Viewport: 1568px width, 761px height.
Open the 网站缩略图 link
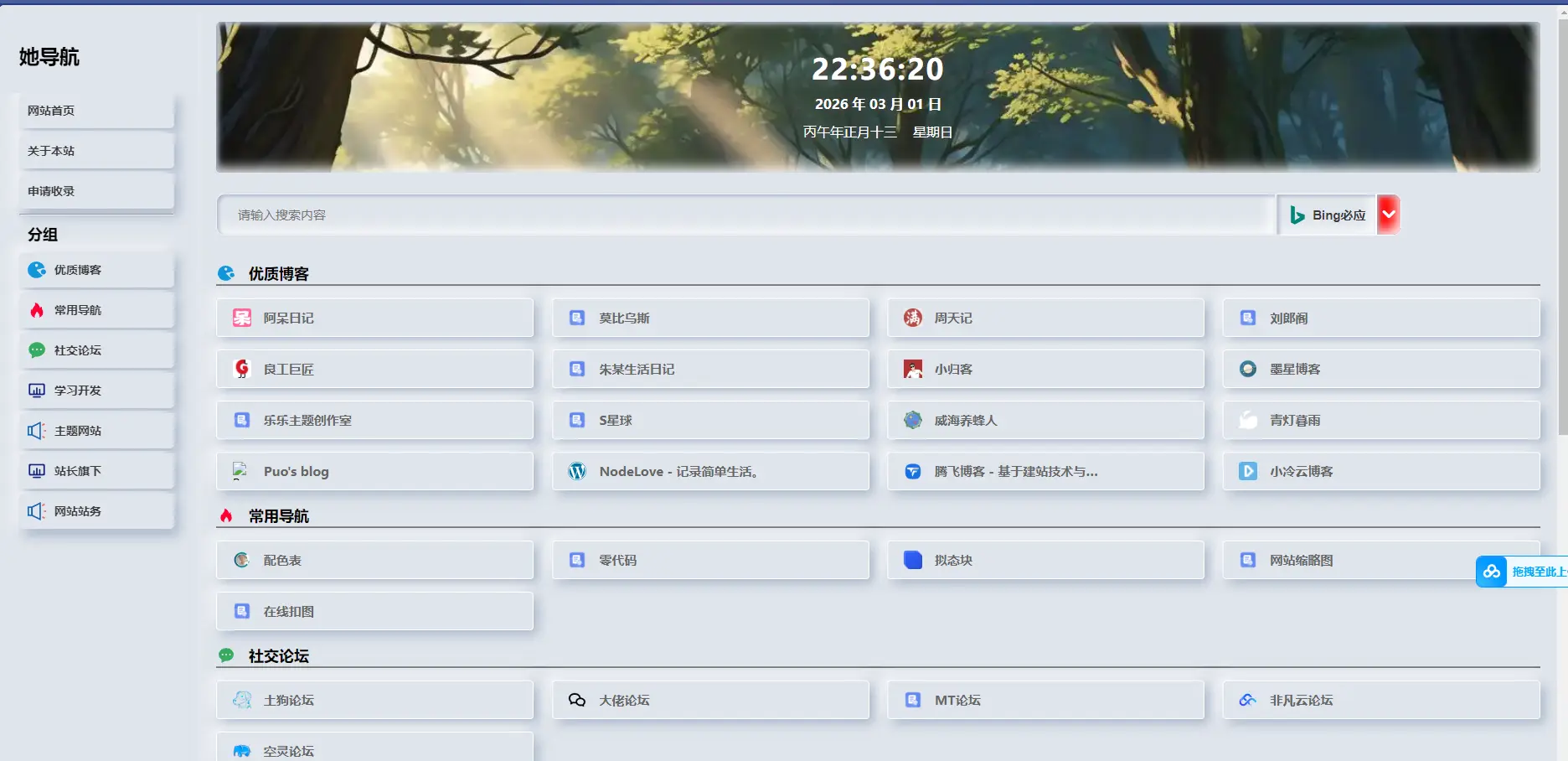[1381, 561]
